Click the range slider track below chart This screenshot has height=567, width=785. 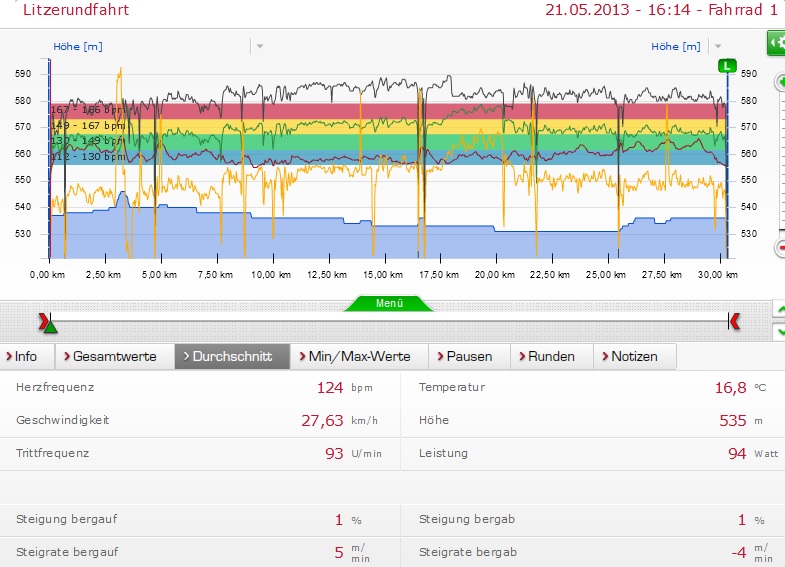[390, 320]
